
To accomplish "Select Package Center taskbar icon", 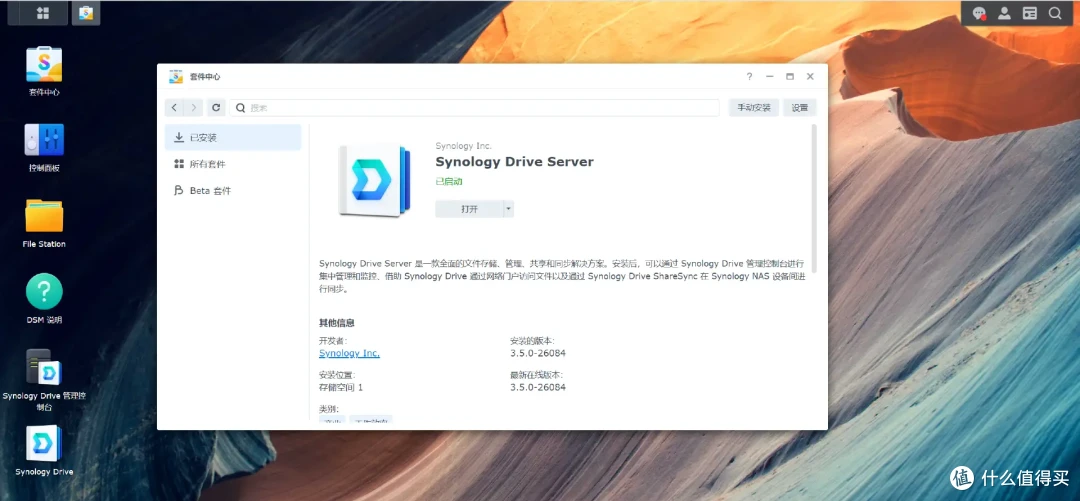I will [x=86, y=12].
